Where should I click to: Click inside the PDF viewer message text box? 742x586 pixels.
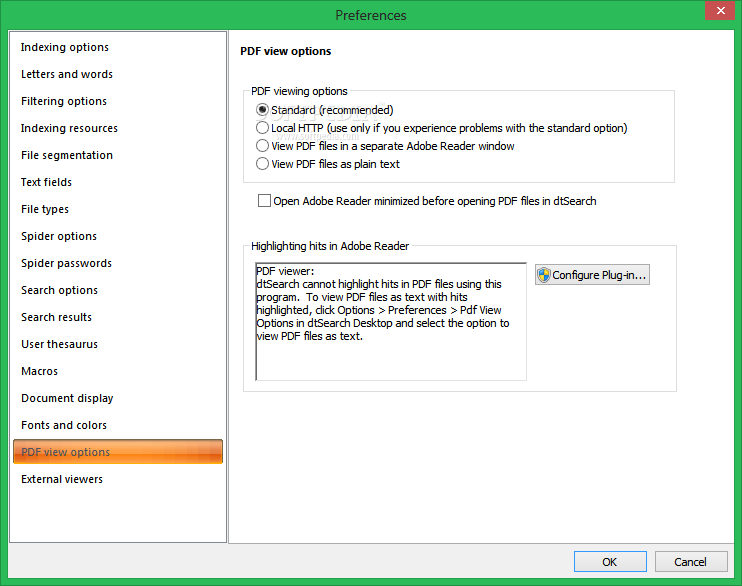(x=391, y=322)
